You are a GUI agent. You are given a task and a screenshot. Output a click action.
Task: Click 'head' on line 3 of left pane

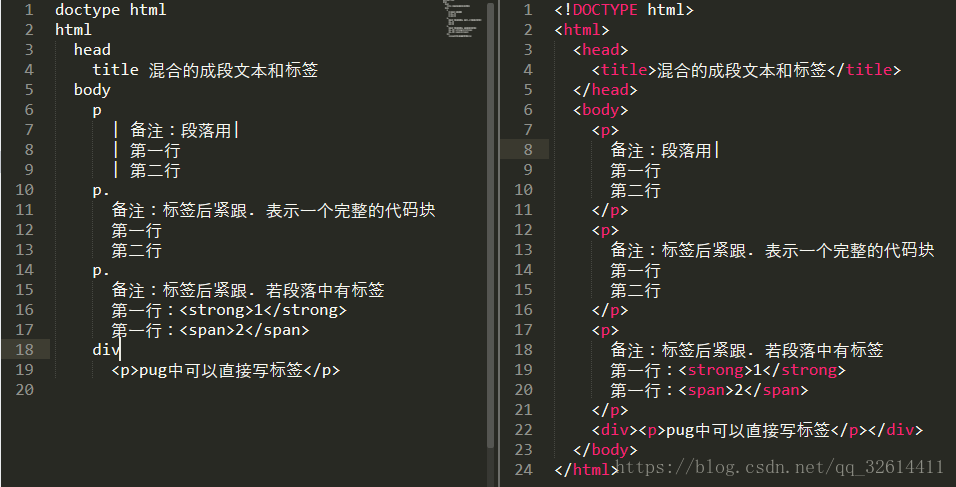(x=92, y=50)
